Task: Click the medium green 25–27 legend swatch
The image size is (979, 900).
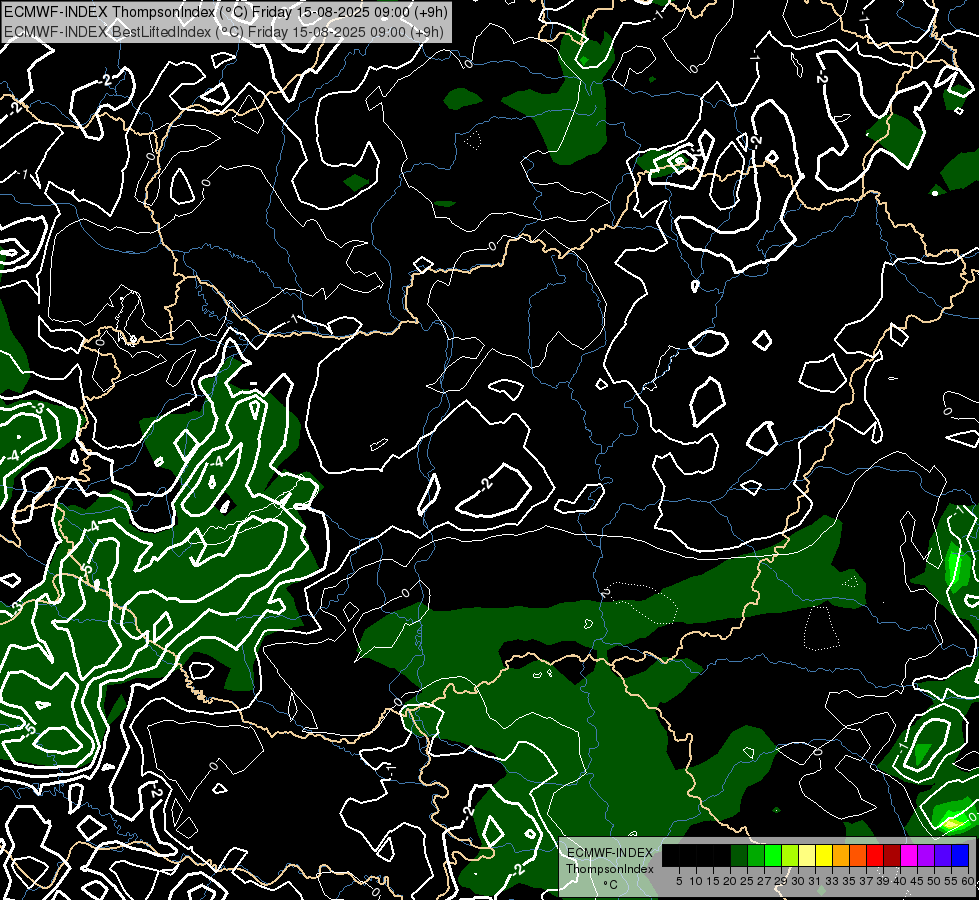Action: [756, 855]
